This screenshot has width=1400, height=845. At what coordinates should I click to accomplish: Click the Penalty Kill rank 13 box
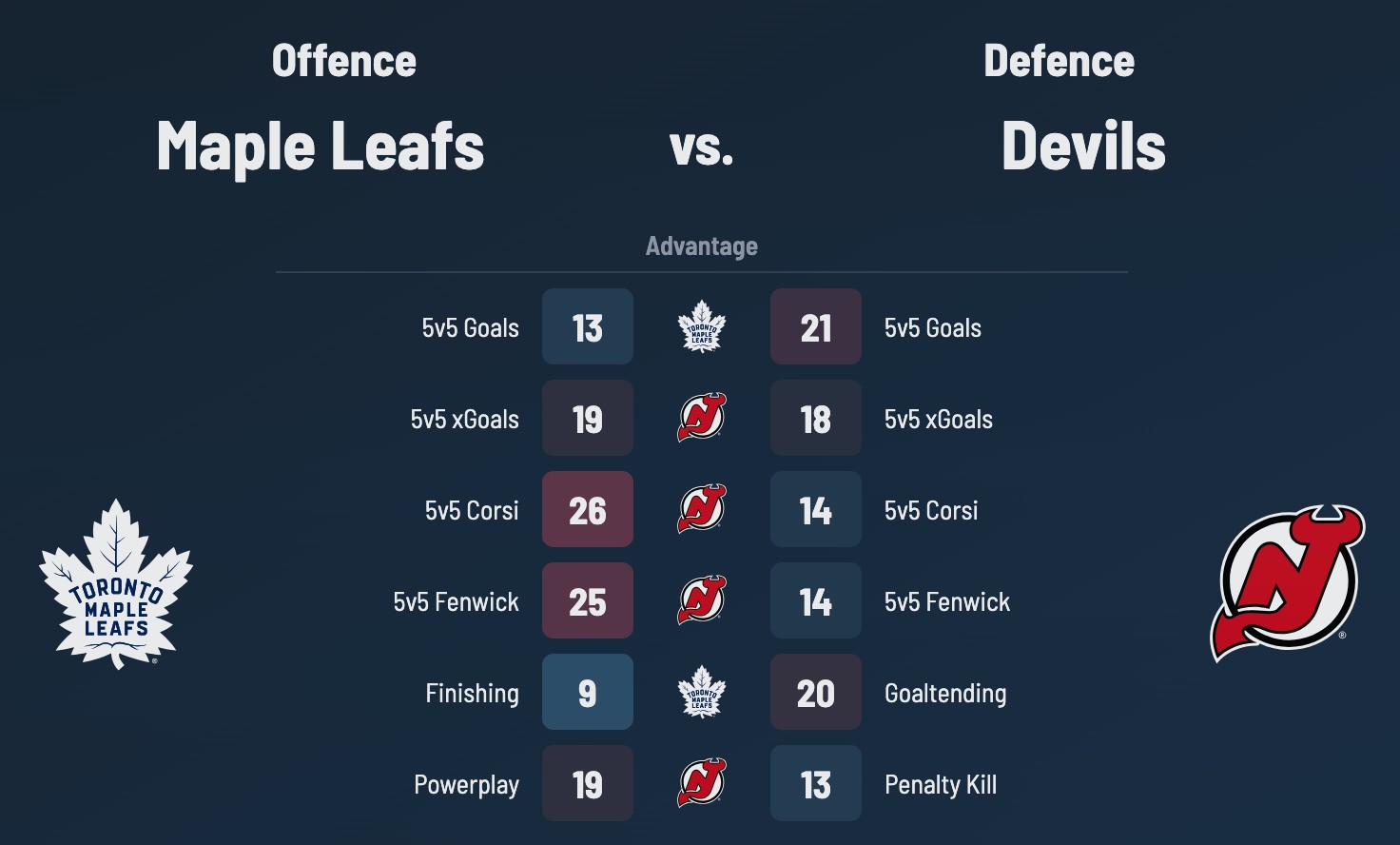point(816,783)
